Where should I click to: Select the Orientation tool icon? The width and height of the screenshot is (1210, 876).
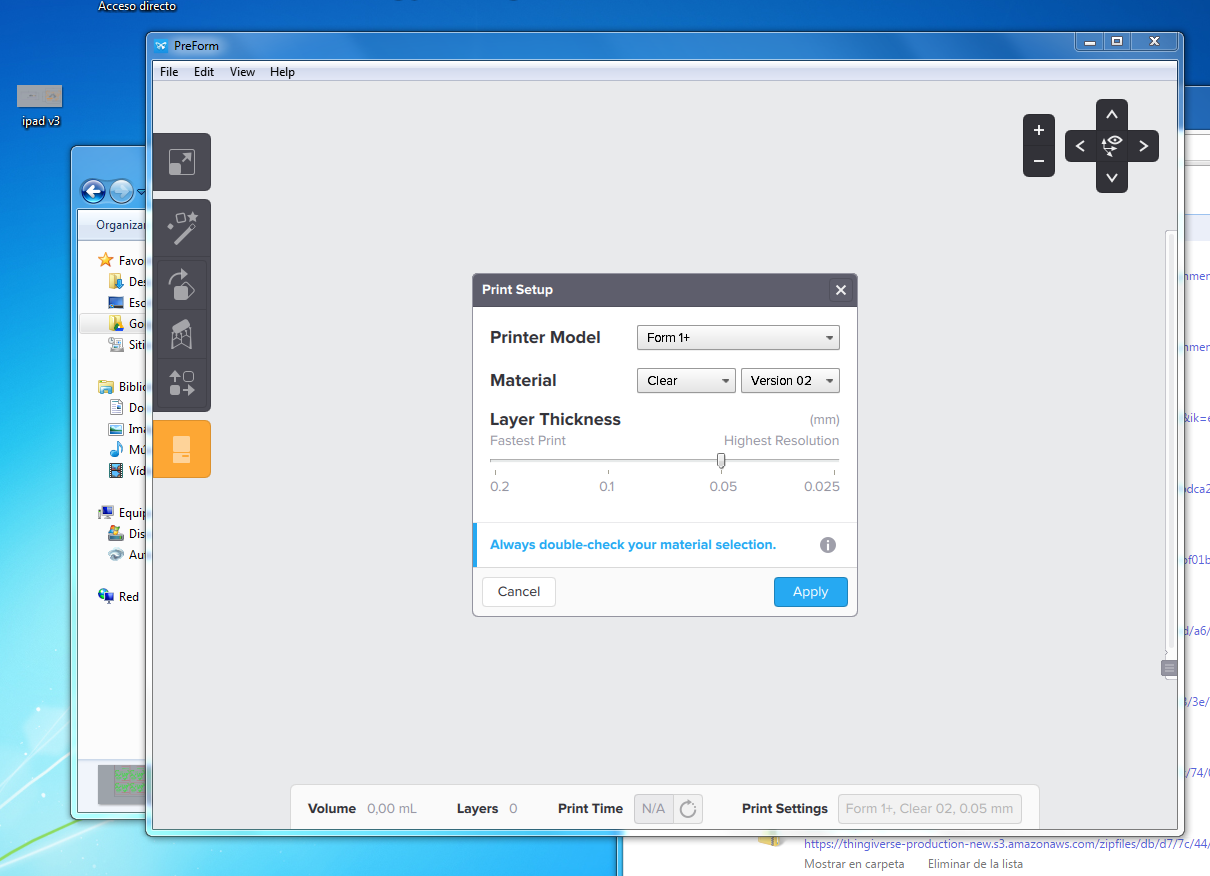click(x=181, y=284)
